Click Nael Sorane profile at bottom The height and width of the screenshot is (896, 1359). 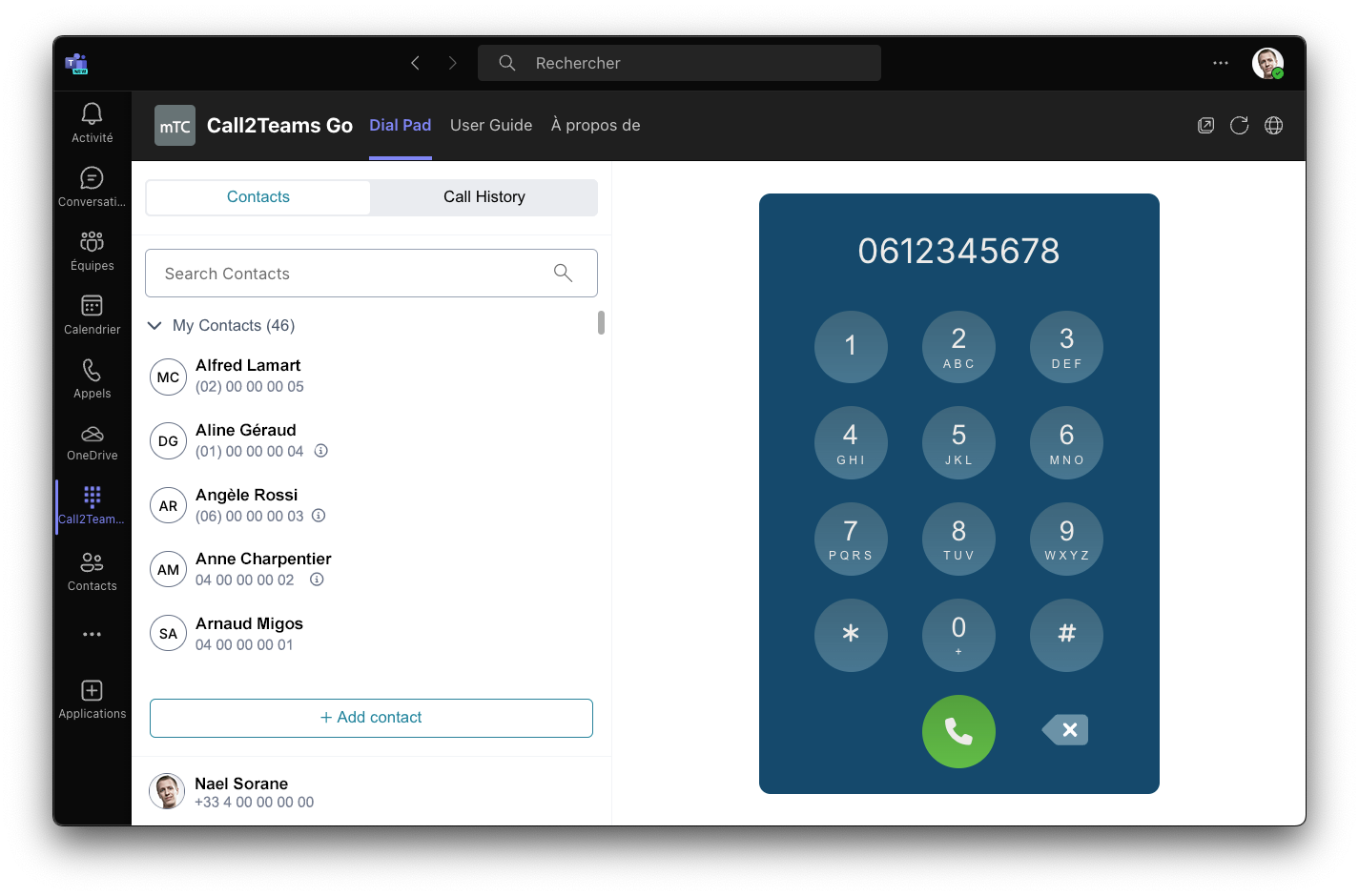coord(371,792)
